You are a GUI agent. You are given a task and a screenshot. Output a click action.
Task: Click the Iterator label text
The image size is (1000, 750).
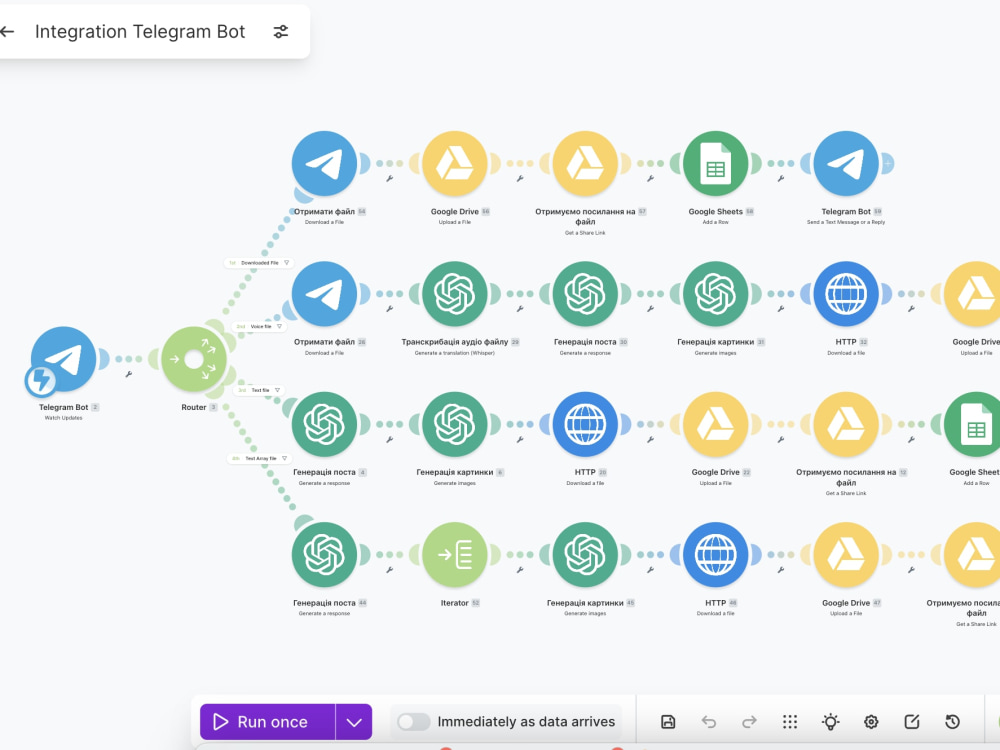pyautogui.click(x=454, y=603)
